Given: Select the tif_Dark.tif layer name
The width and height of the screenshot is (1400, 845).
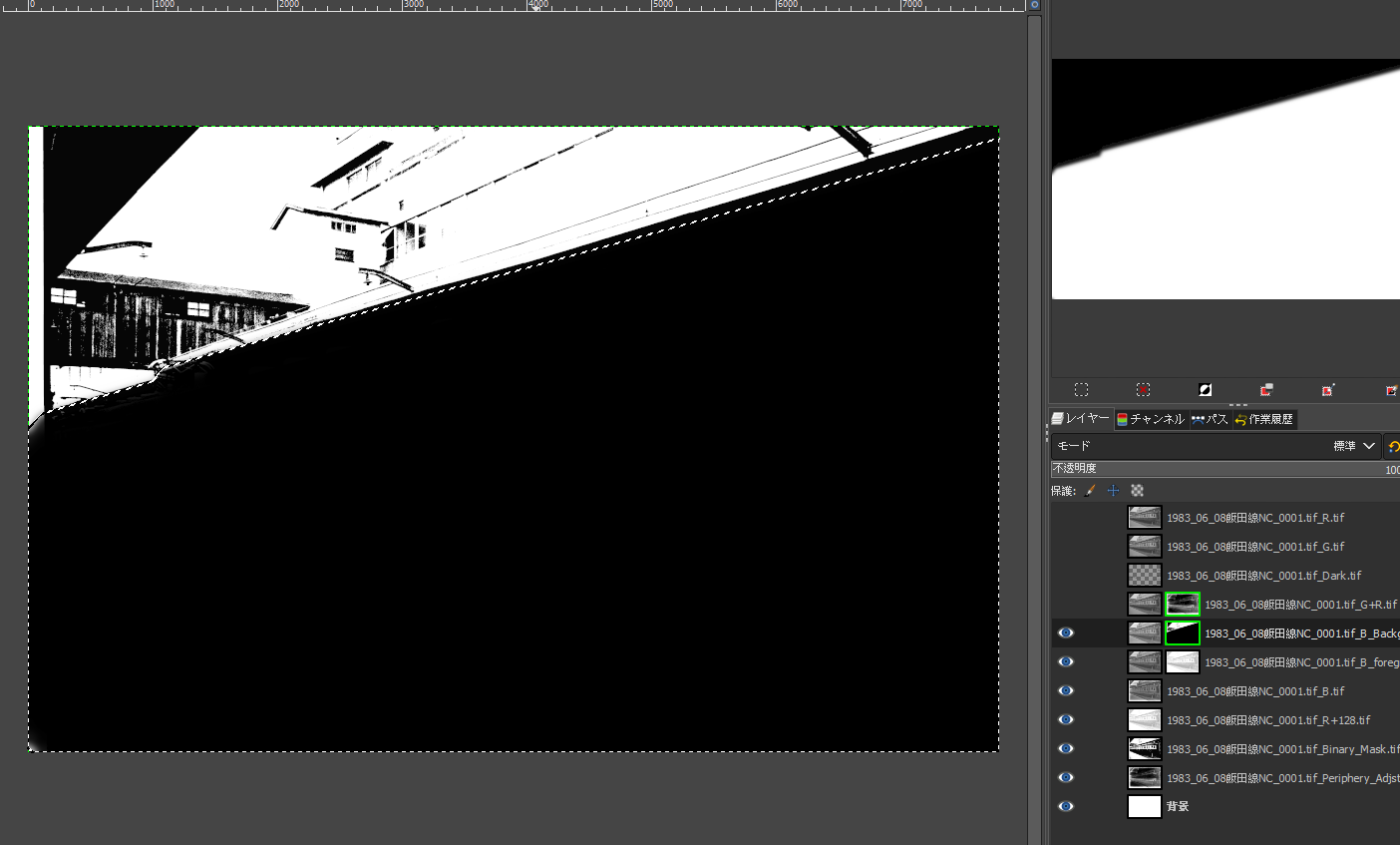Looking at the screenshot, I should [x=1264, y=576].
